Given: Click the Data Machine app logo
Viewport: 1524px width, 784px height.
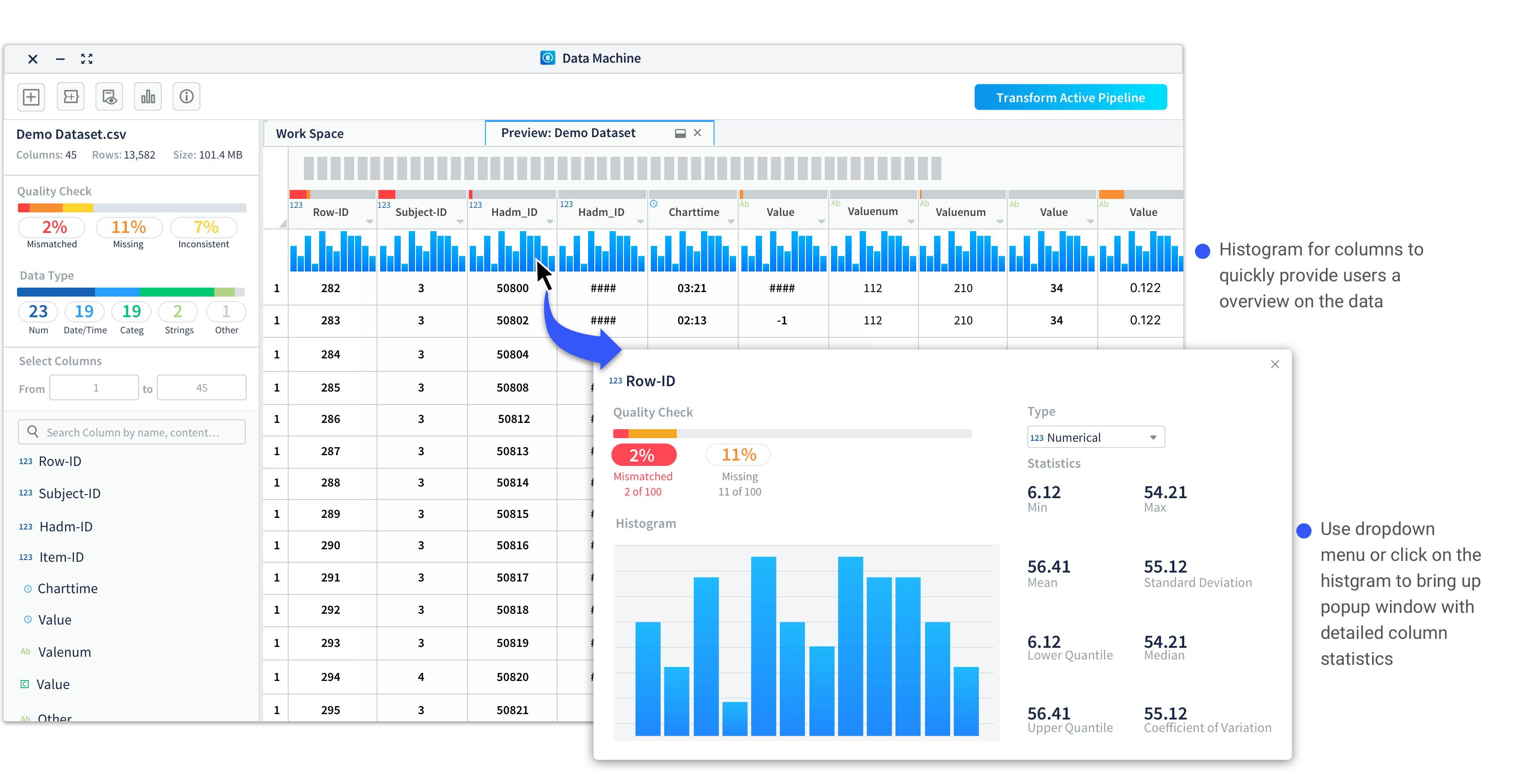Looking at the screenshot, I should point(547,58).
